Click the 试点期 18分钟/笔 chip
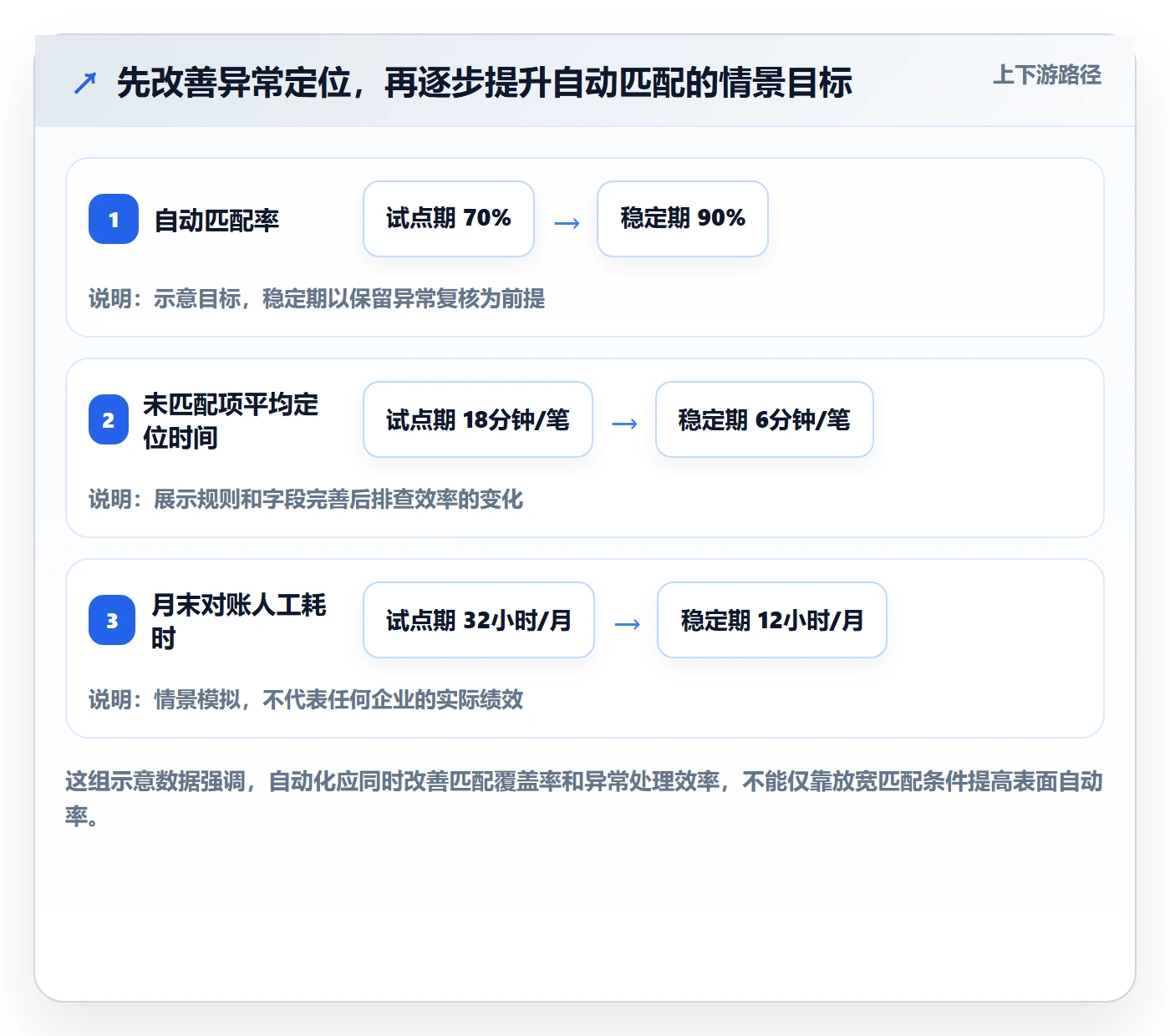The width and height of the screenshot is (1170, 1036). [478, 419]
